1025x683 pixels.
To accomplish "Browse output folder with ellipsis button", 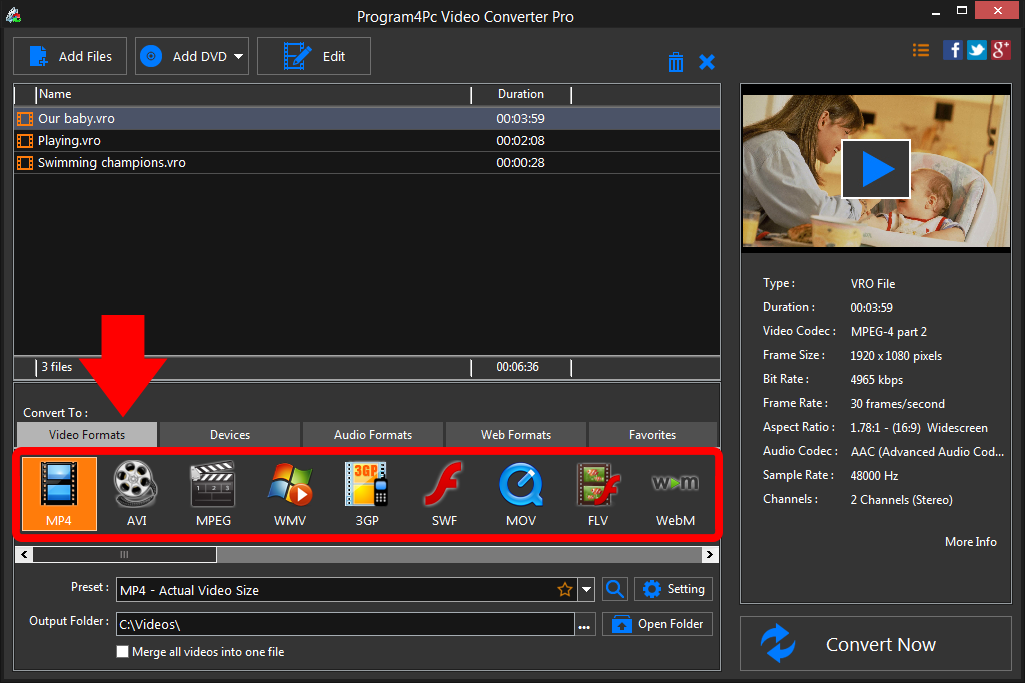I will tap(584, 625).
